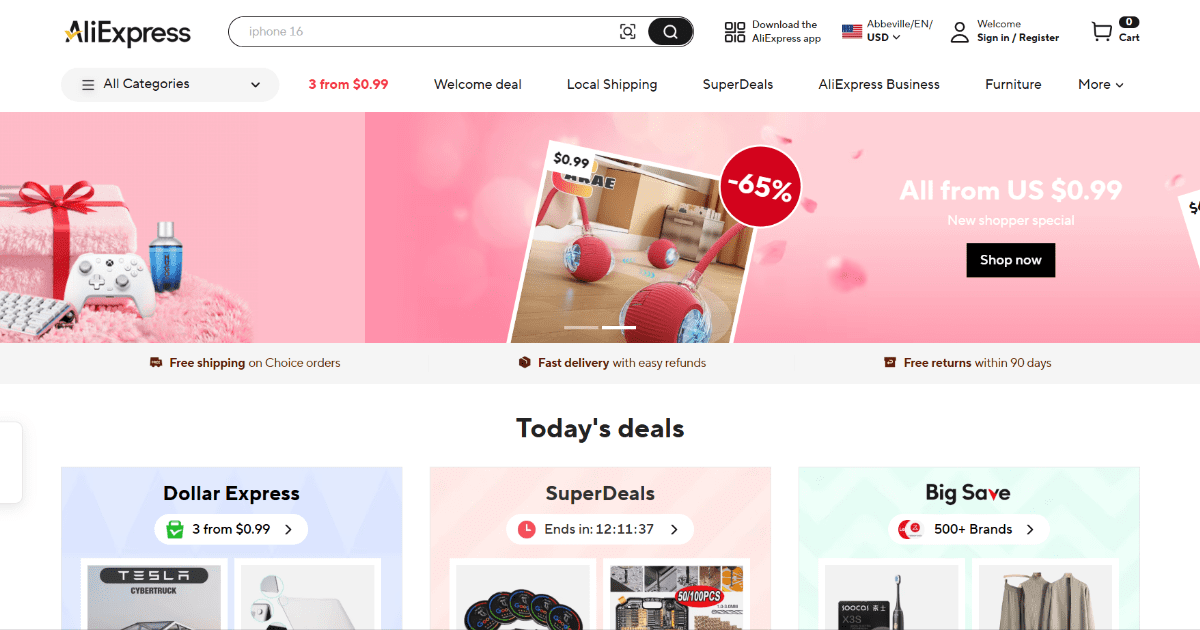Select the Welcome deal nav item
Screen dimensions: 1200x630
click(478, 85)
